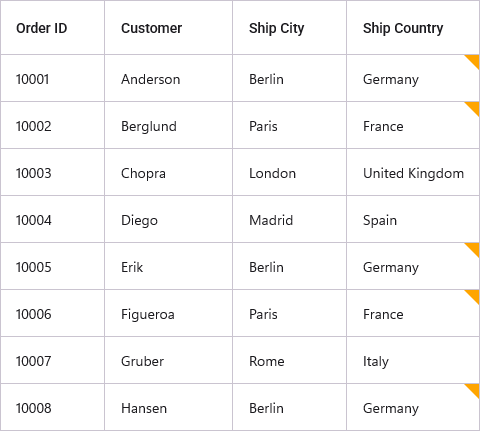Click the Madrid cell
The height and width of the screenshot is (431, 480).
pos(289,219)
